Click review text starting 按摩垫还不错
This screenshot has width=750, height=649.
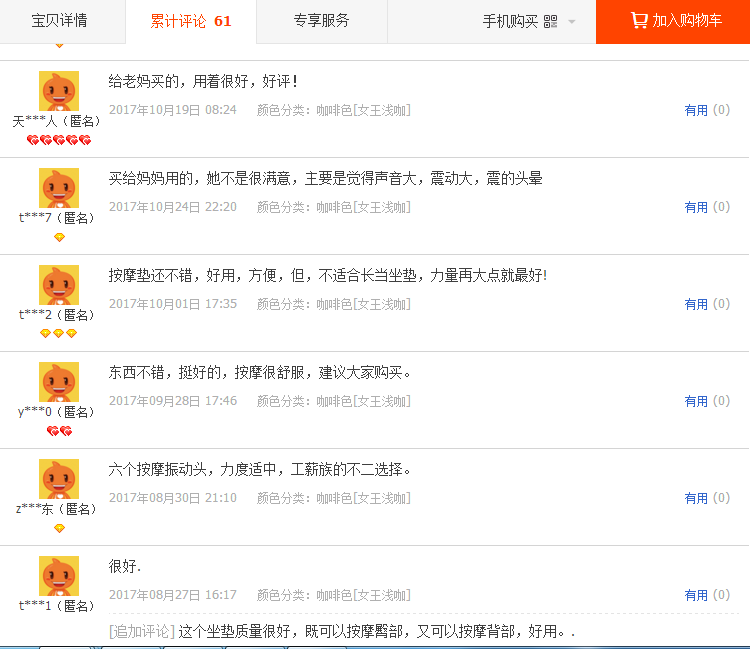(328, 276)
